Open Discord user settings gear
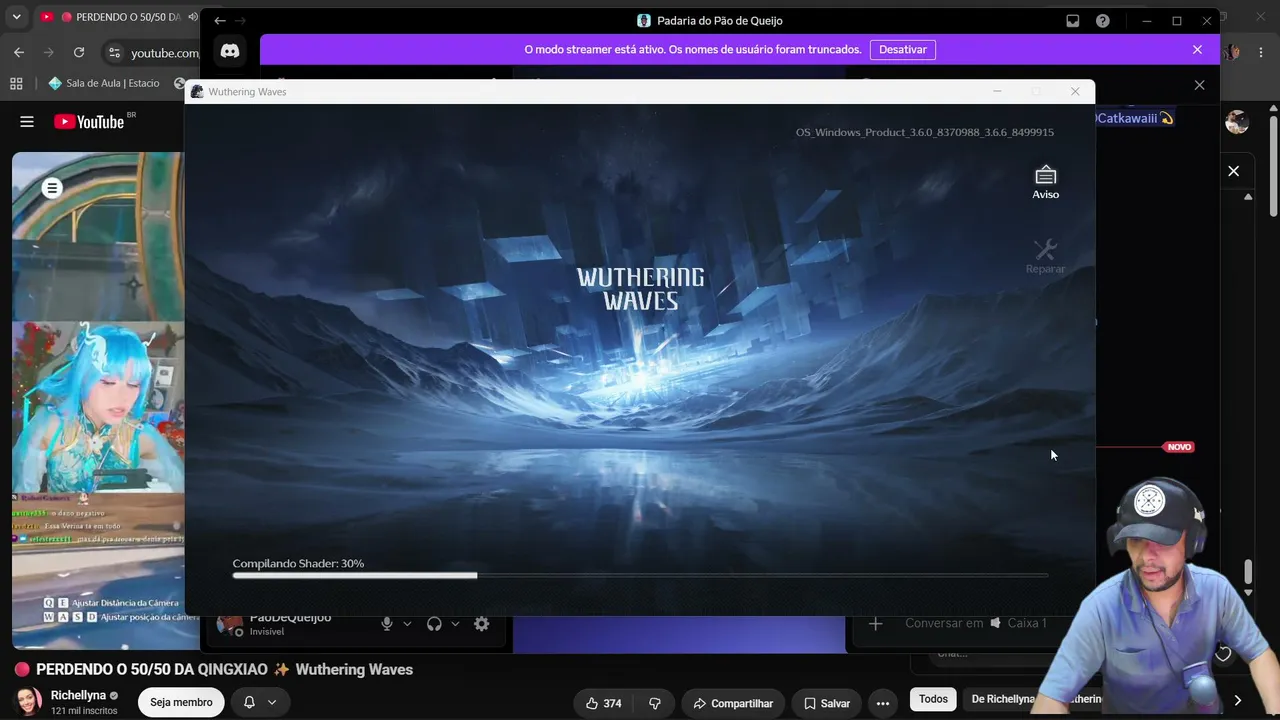 coord(481,624)
